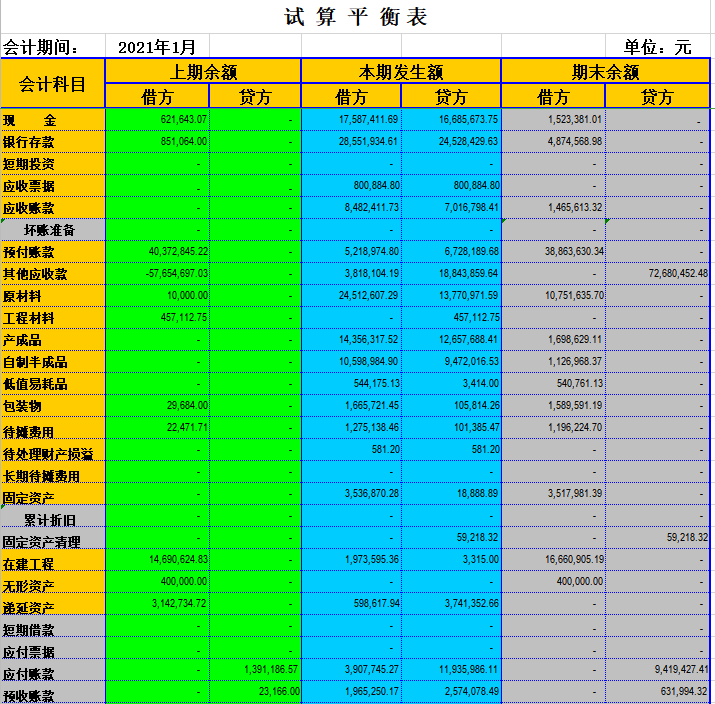Click the 本期发生额 header cell
Image resolution: width=715 pixels, height=704 pixels.
click(401, 72)
